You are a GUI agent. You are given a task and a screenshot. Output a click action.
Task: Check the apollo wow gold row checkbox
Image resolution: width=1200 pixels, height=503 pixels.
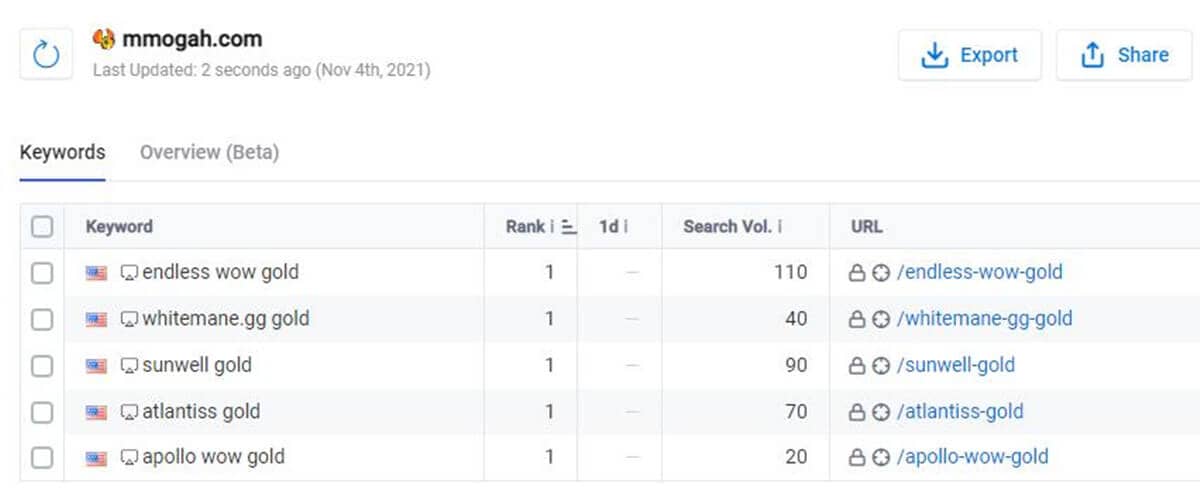coord(42,458)
